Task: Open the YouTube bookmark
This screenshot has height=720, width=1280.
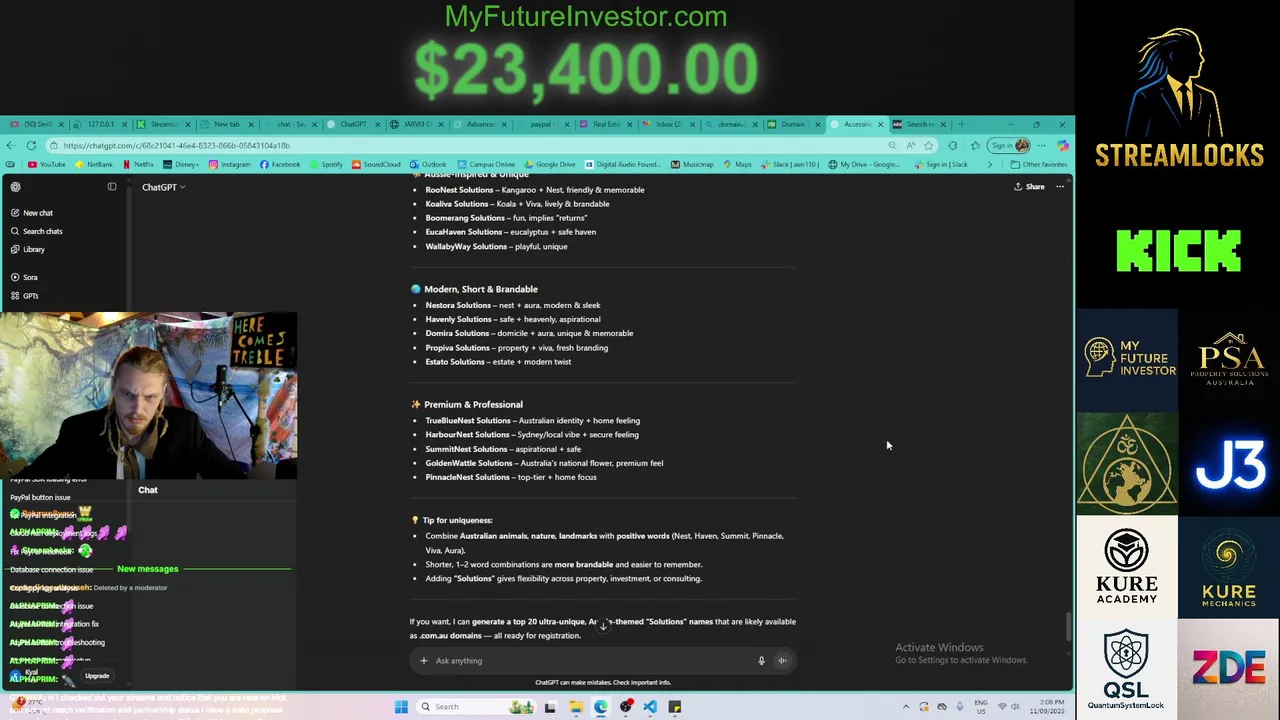Action: click(x=47, y=164)
